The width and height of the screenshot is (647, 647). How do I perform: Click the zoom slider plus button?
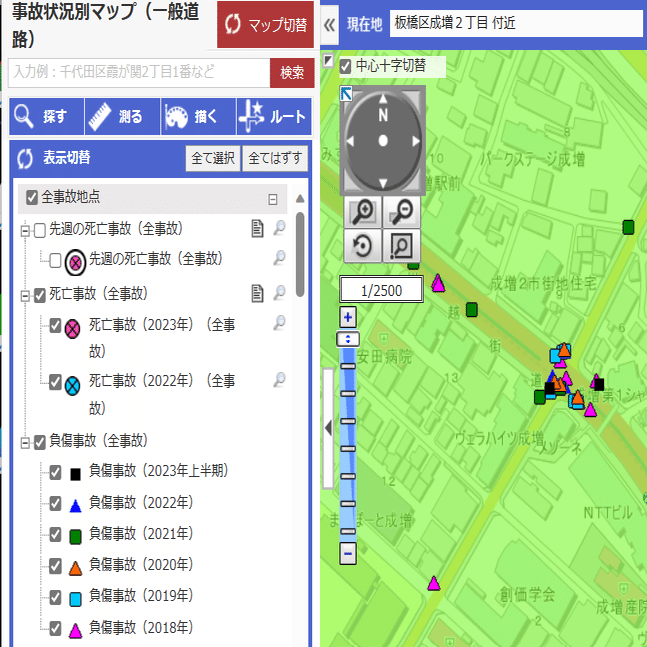tap(348, 317)
